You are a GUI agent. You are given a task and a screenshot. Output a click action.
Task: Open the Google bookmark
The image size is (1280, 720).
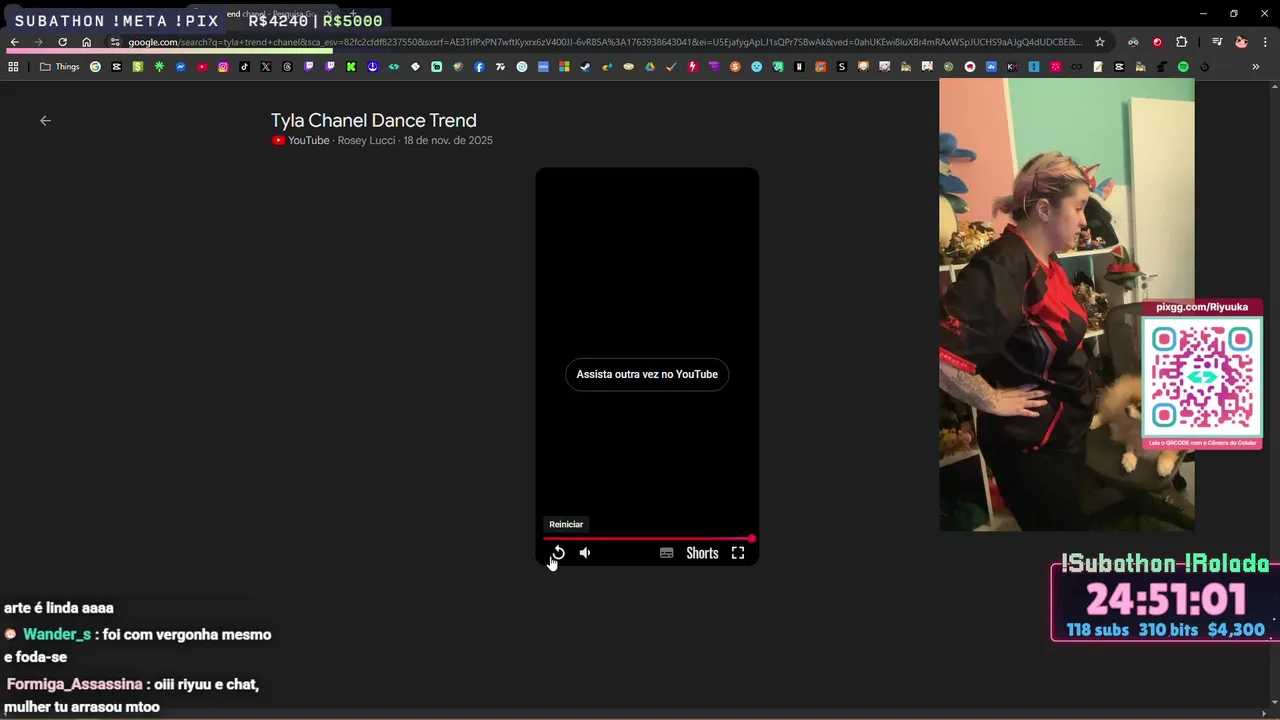[x=95, y=67]
